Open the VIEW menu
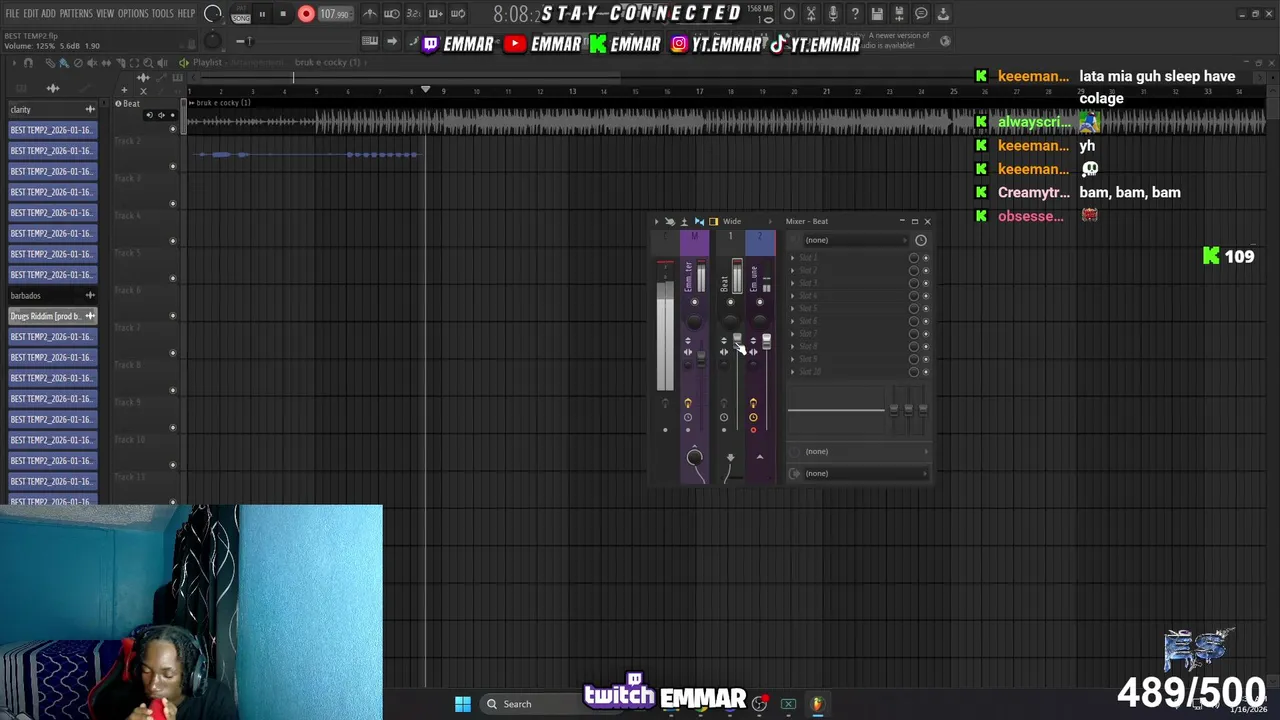Screen dimensions: 1280x720 [105, 14]
